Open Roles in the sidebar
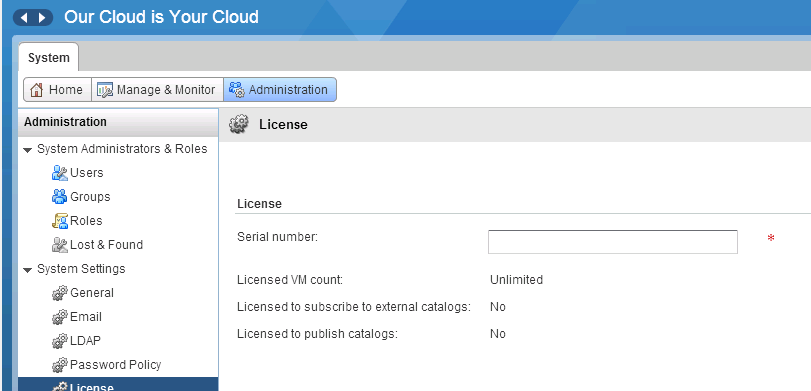Viewport: 811px width, 391px height. 86,220
